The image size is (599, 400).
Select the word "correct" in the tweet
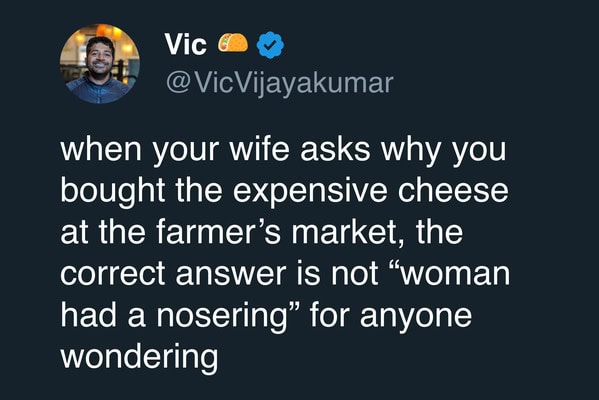click(112, 274)
